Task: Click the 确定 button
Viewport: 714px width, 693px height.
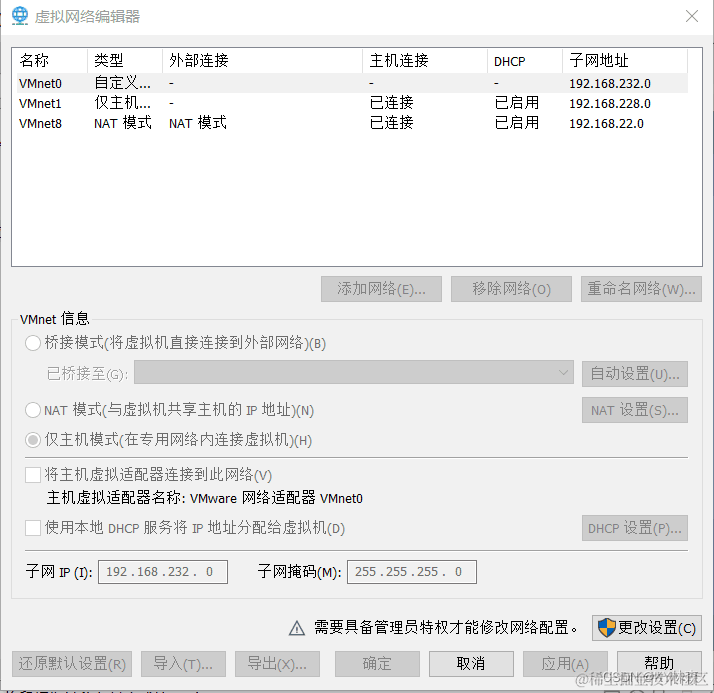Action: tap(377, 663)
